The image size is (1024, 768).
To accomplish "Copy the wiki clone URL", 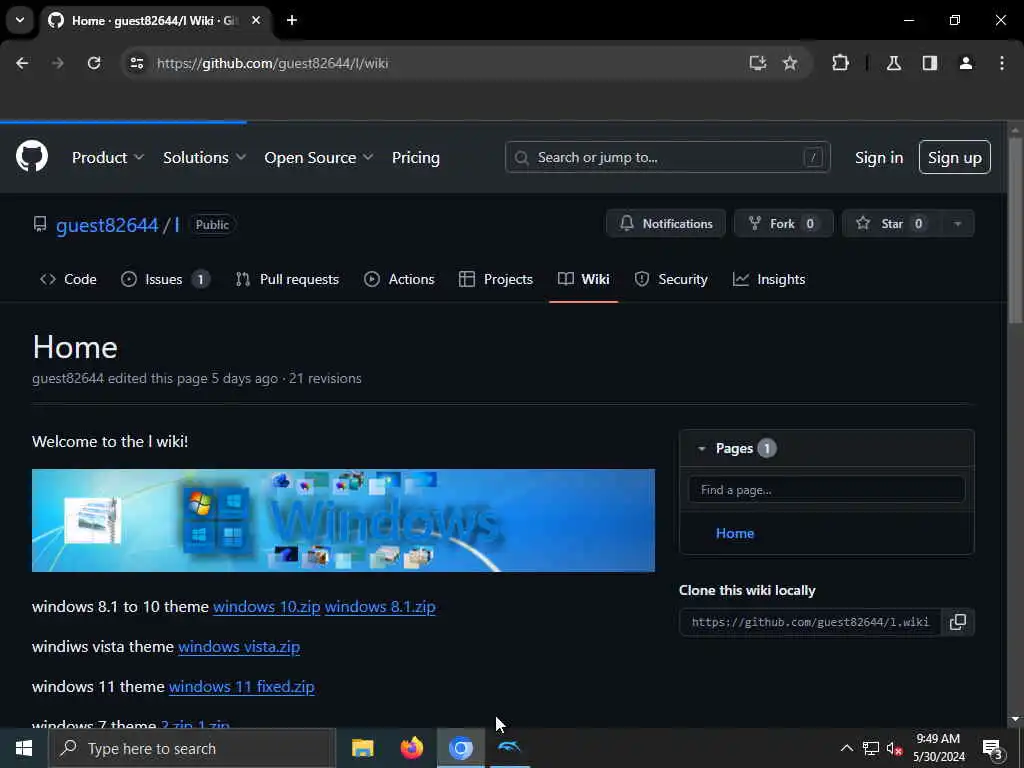I will 957,622.
